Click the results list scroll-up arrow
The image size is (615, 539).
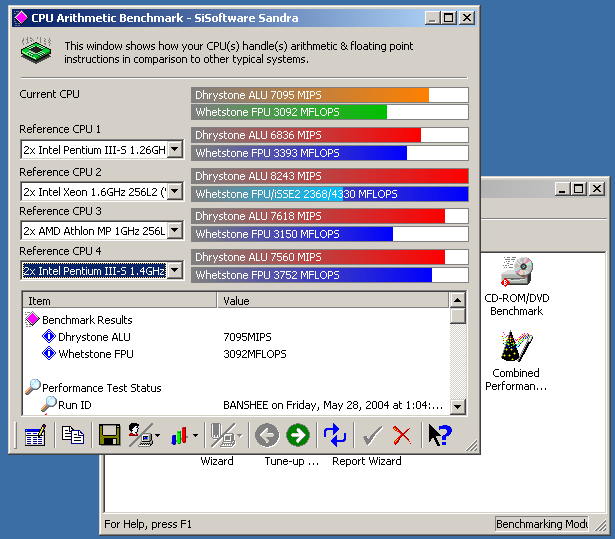(457, 300)
